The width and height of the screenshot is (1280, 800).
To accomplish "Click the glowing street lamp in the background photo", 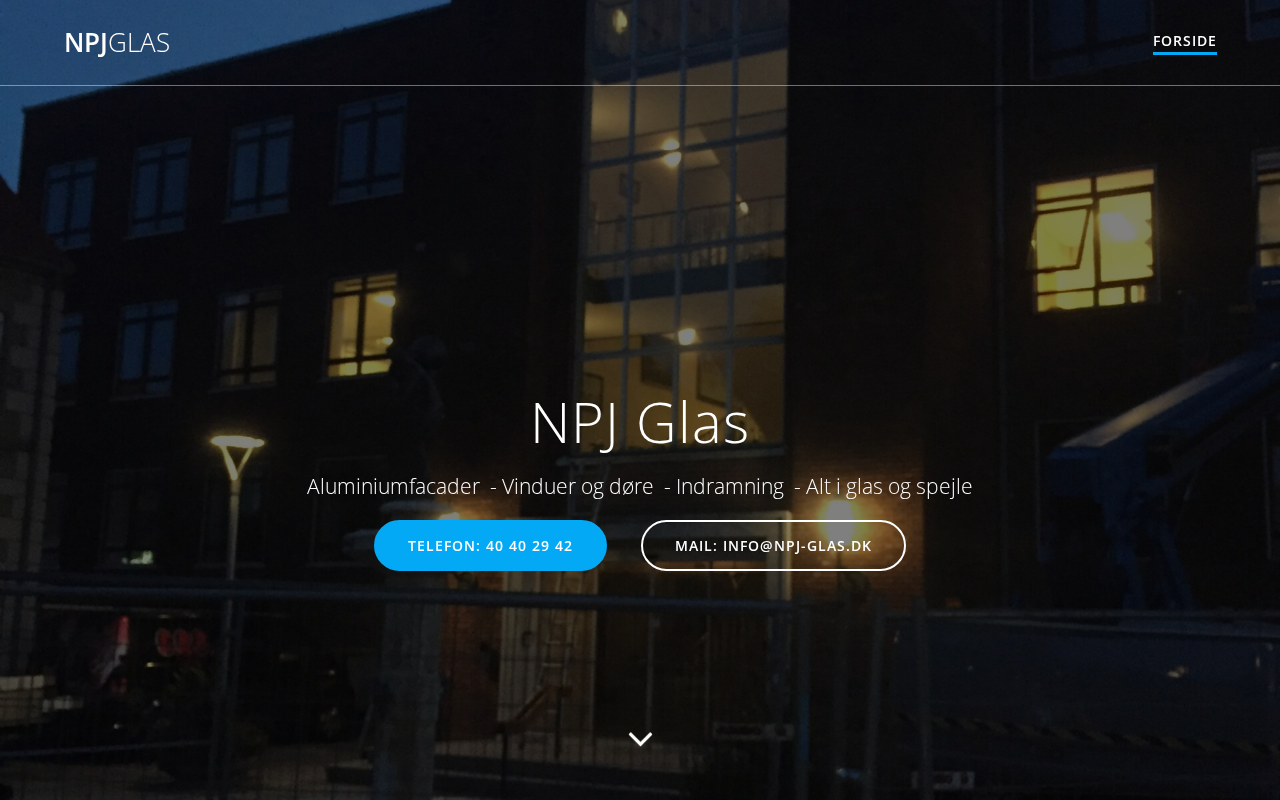I will coord(236,442).
